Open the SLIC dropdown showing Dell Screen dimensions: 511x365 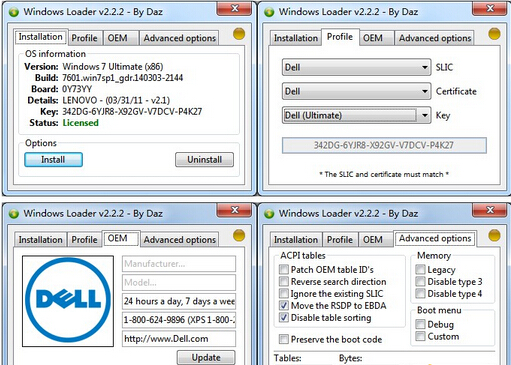point(356,67)
